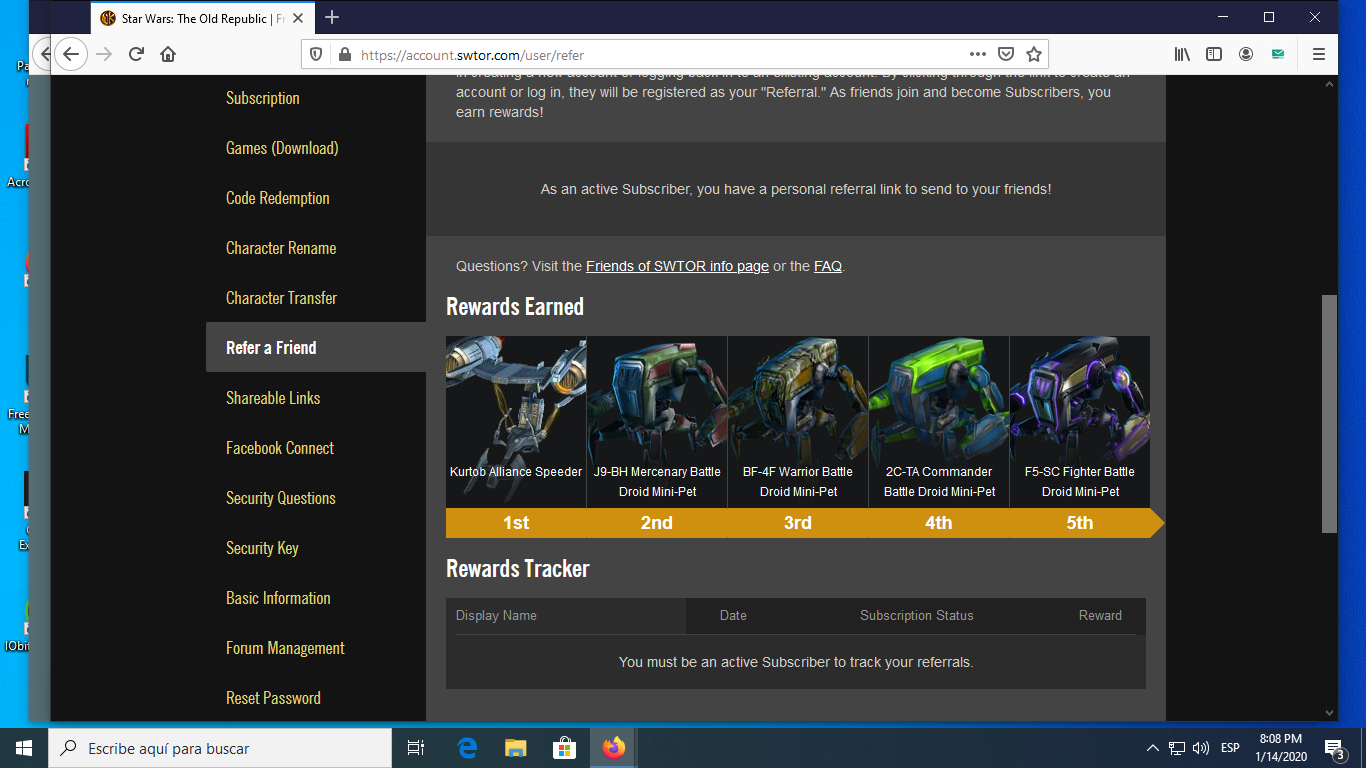This screenshot has height=768, width=1366.
Task: Open Facebook Connect settings
Action: tap(280, 448)
